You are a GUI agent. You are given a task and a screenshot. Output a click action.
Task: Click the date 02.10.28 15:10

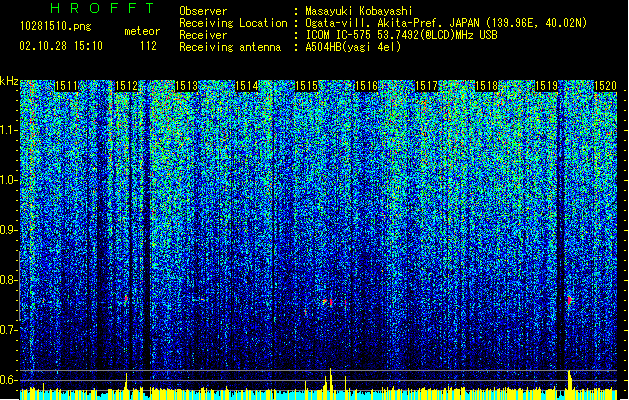61,46
